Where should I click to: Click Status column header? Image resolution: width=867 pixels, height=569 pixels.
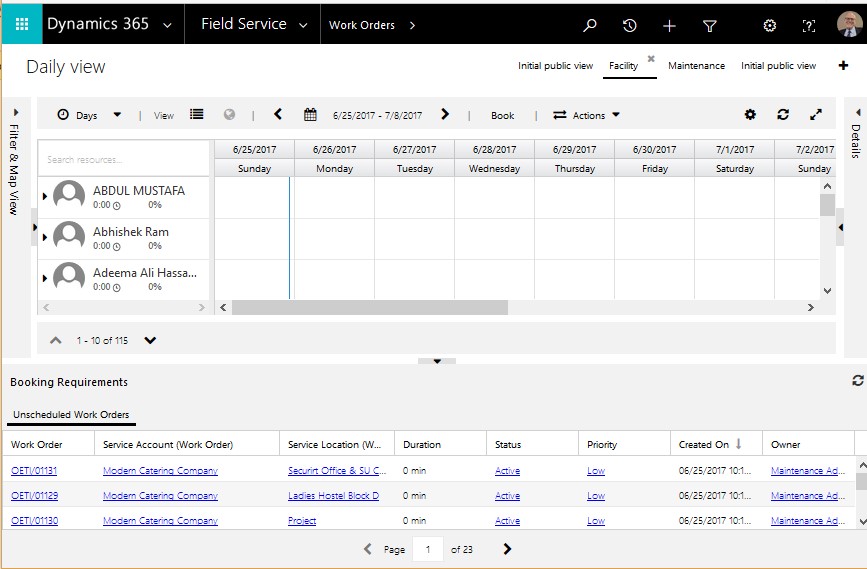coord(508,445)
